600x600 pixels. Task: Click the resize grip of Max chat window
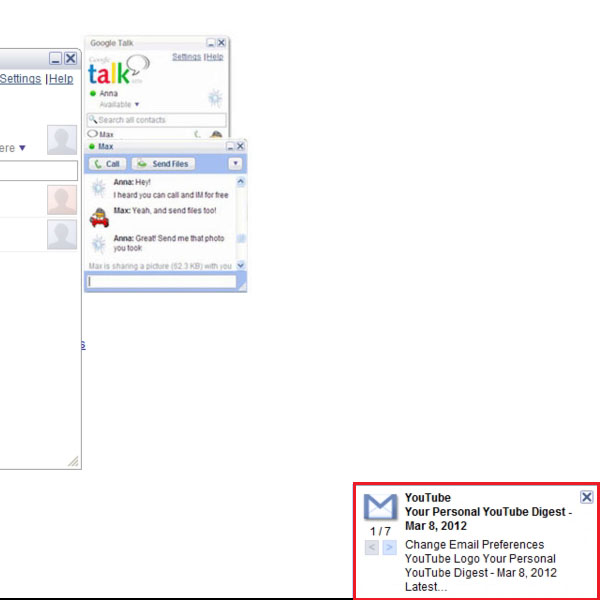coord(242,286)
